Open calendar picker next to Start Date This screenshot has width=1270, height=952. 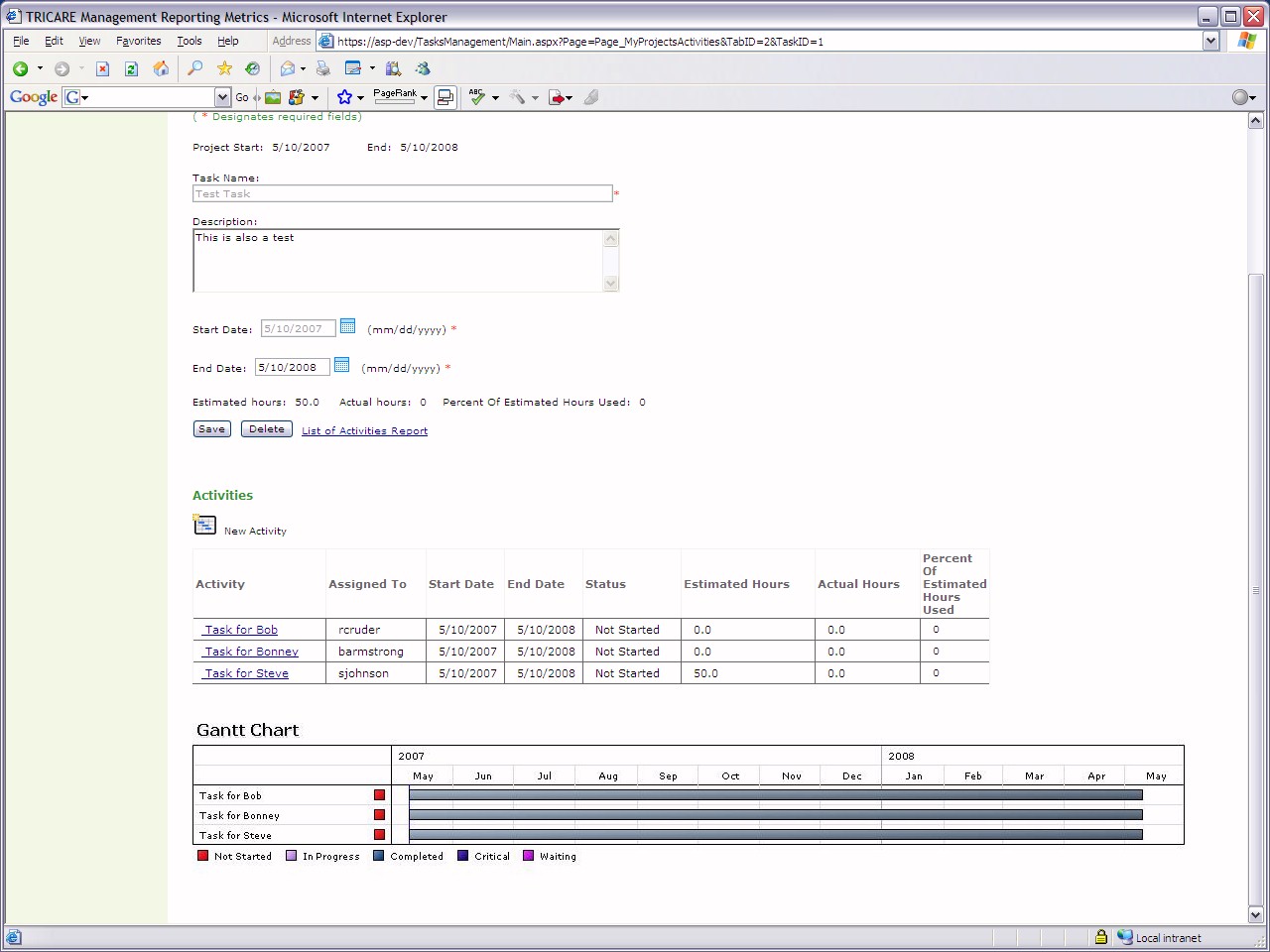tap(347, 326)
